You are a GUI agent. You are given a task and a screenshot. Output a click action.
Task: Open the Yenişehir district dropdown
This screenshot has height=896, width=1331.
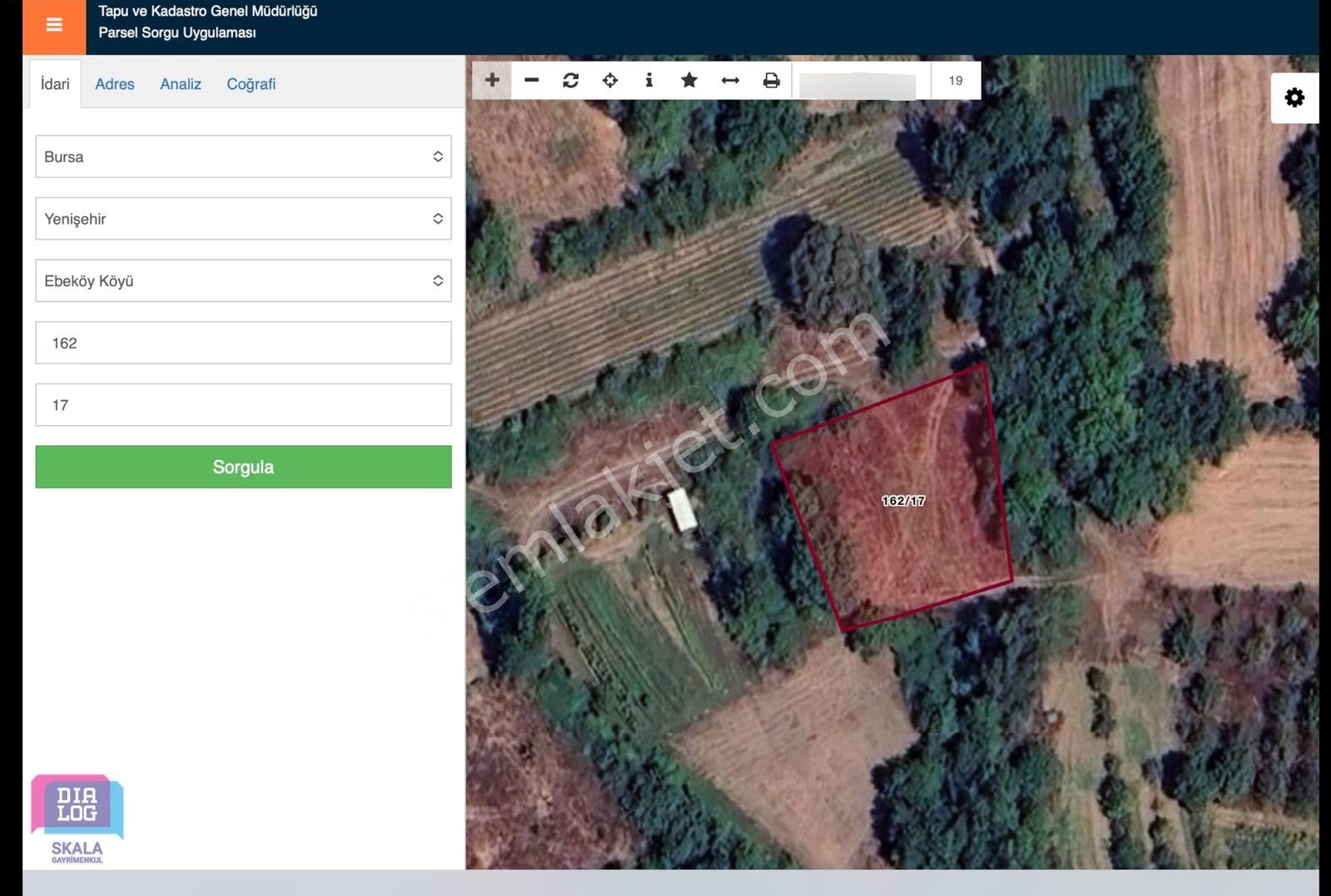pos(243,219)
